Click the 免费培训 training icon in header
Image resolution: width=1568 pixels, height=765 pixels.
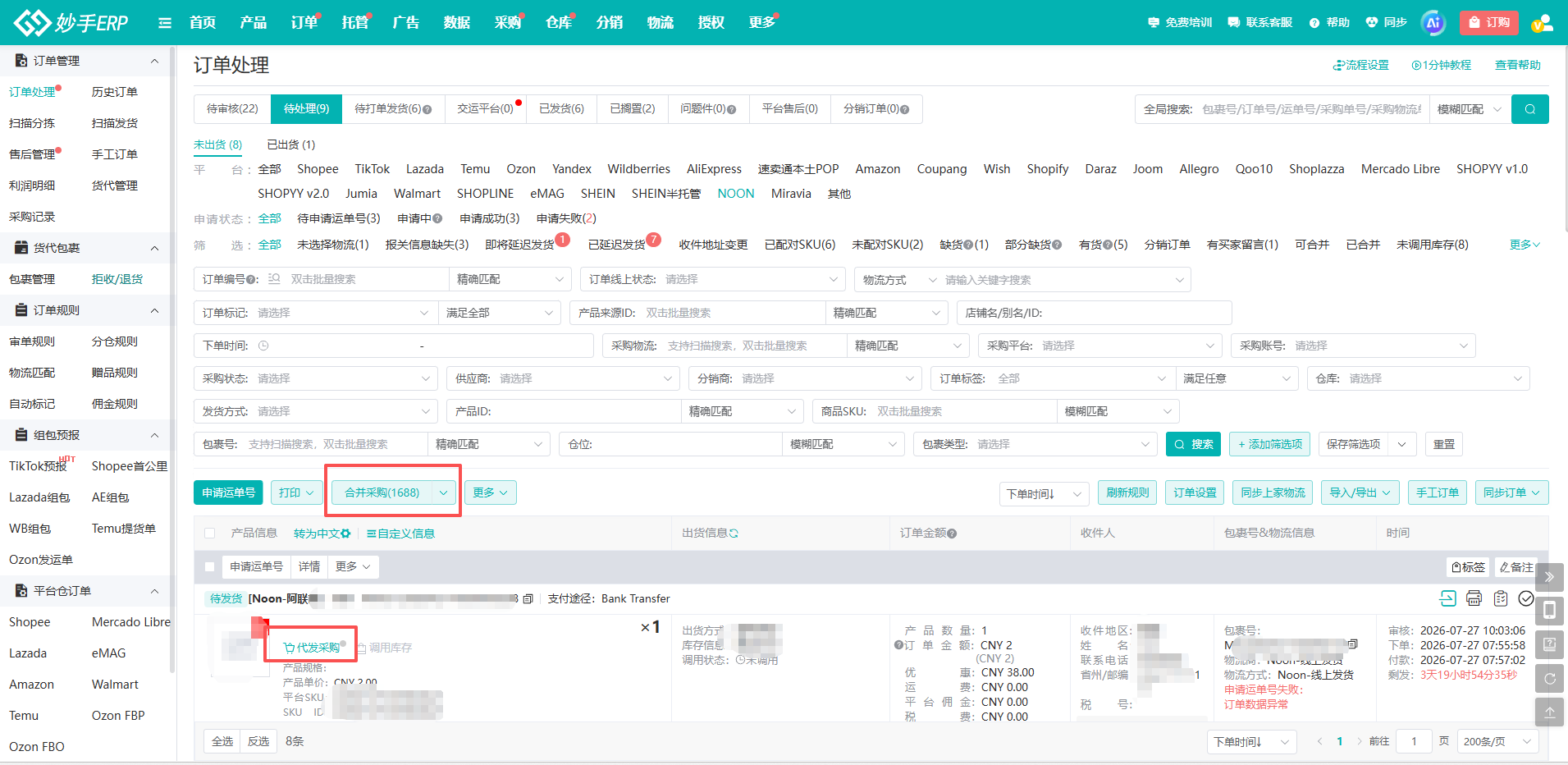pyautogui.click(x=1154, y=23)
